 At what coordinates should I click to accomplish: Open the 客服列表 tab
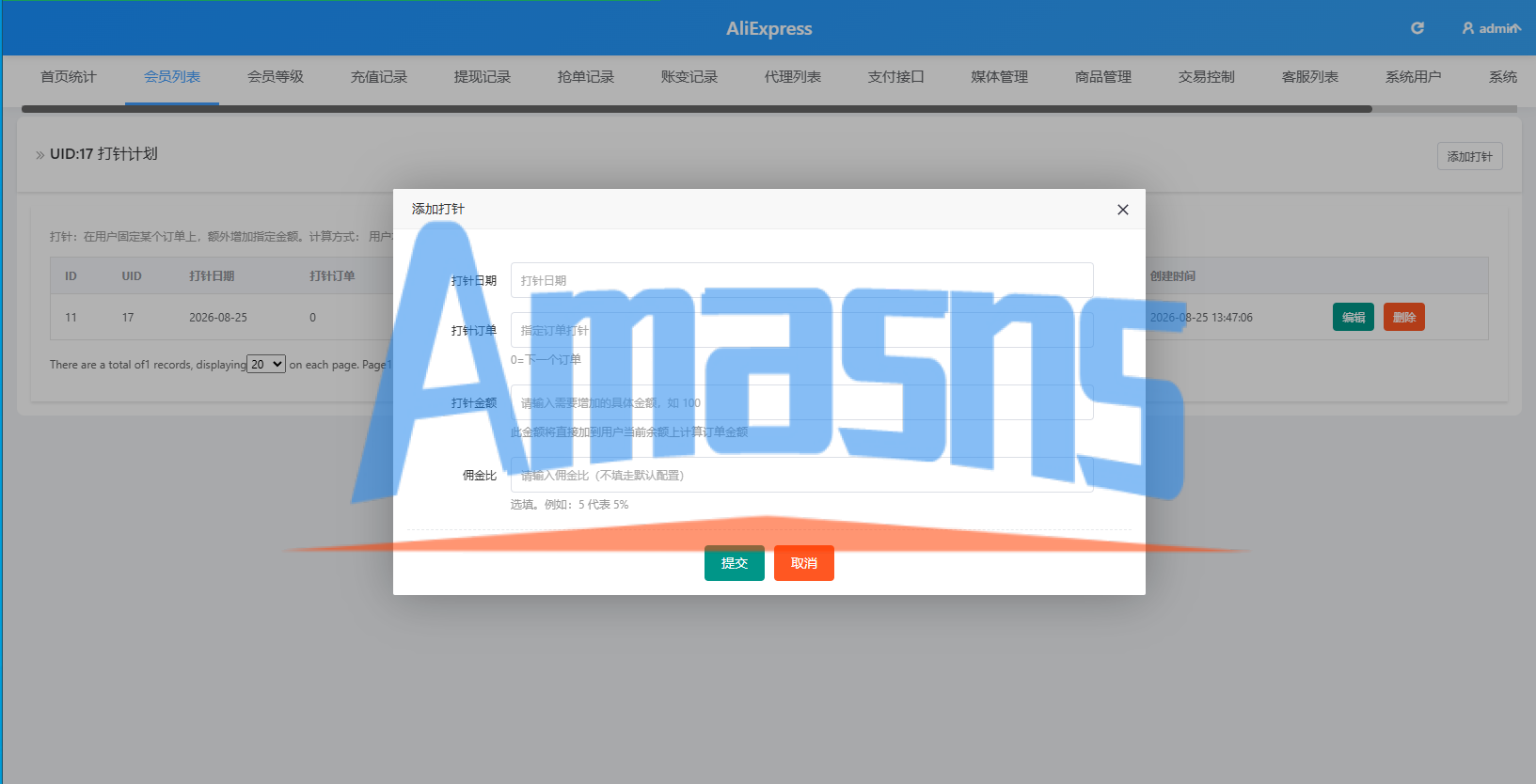point(1310,77)
